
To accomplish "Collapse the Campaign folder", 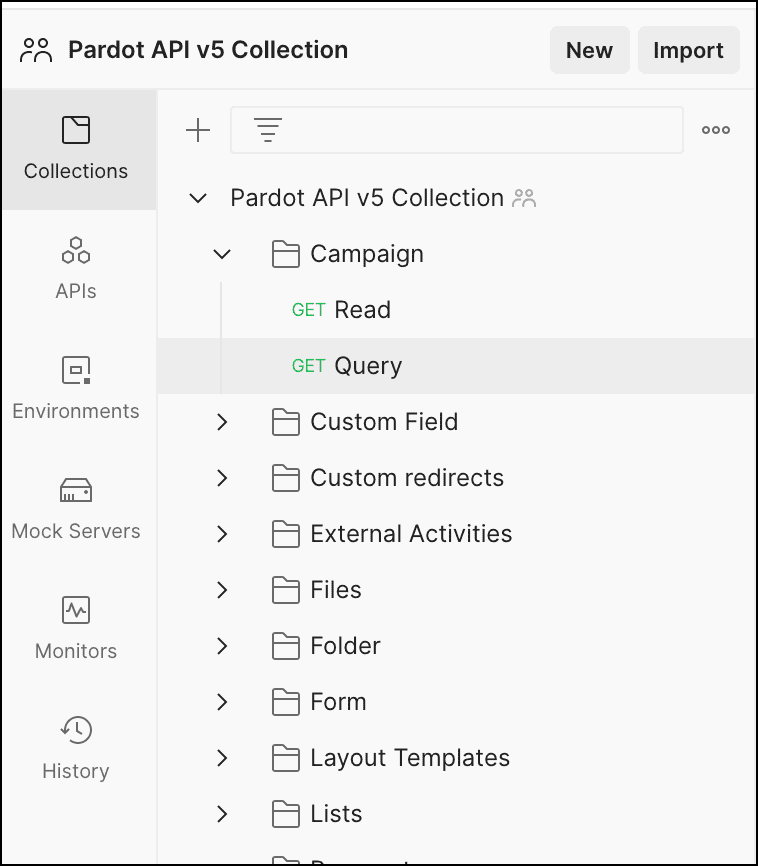I will [222, 254].
